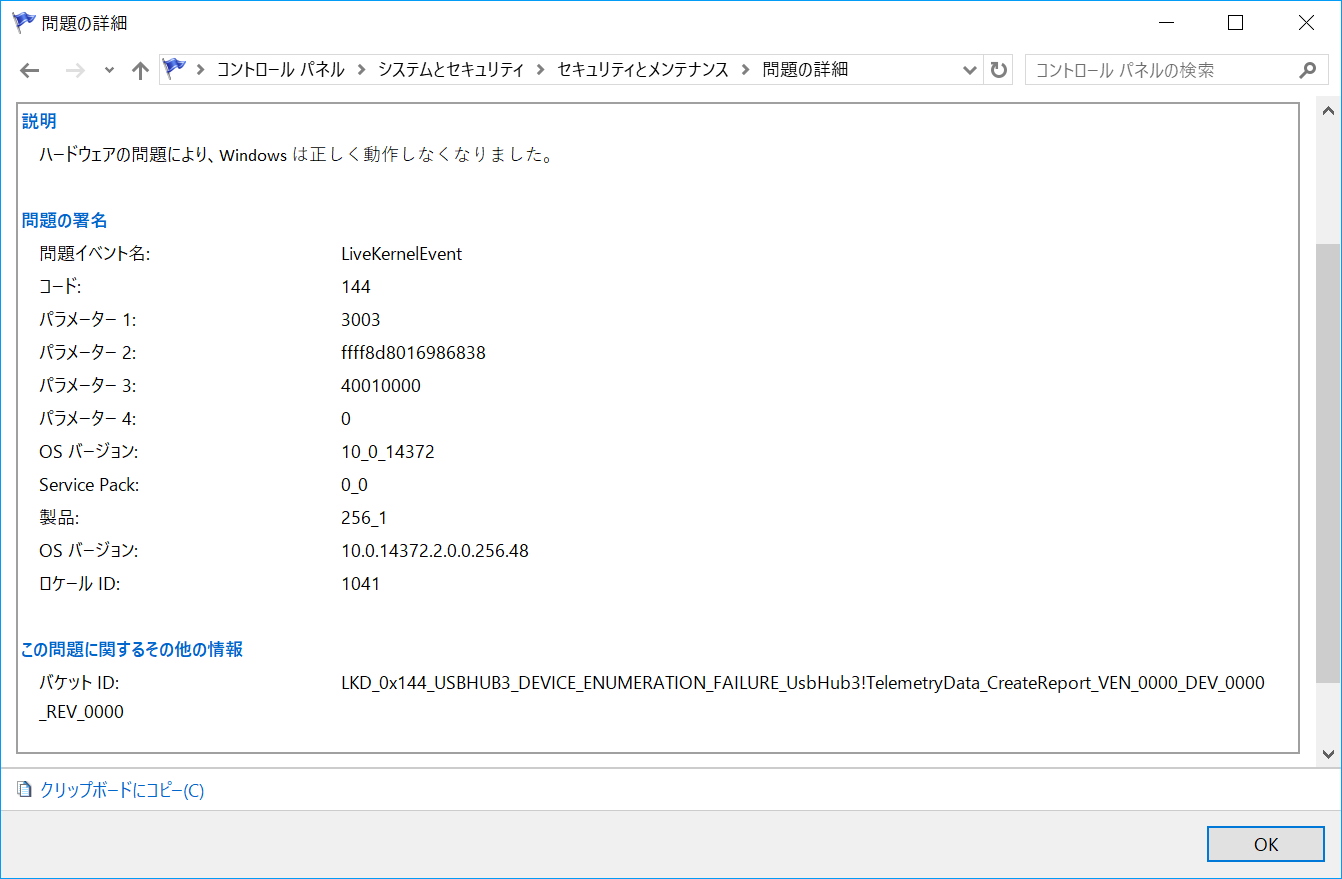Open the address bar history dropdown
The height and width of the screenshot is (879, 1342).
pyautogui.click(x=968, y=69)
